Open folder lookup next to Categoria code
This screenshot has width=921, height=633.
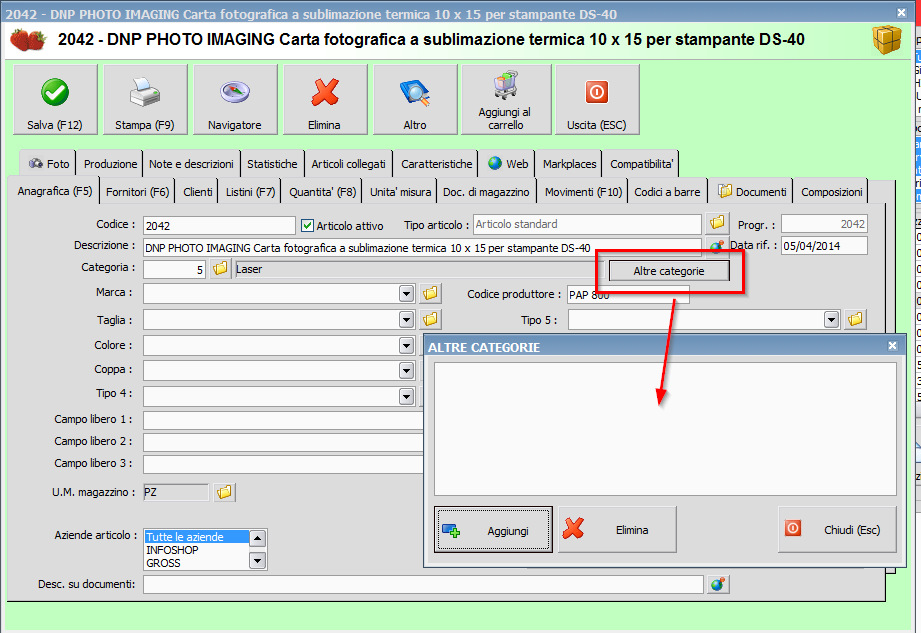[x=220, y=269]
